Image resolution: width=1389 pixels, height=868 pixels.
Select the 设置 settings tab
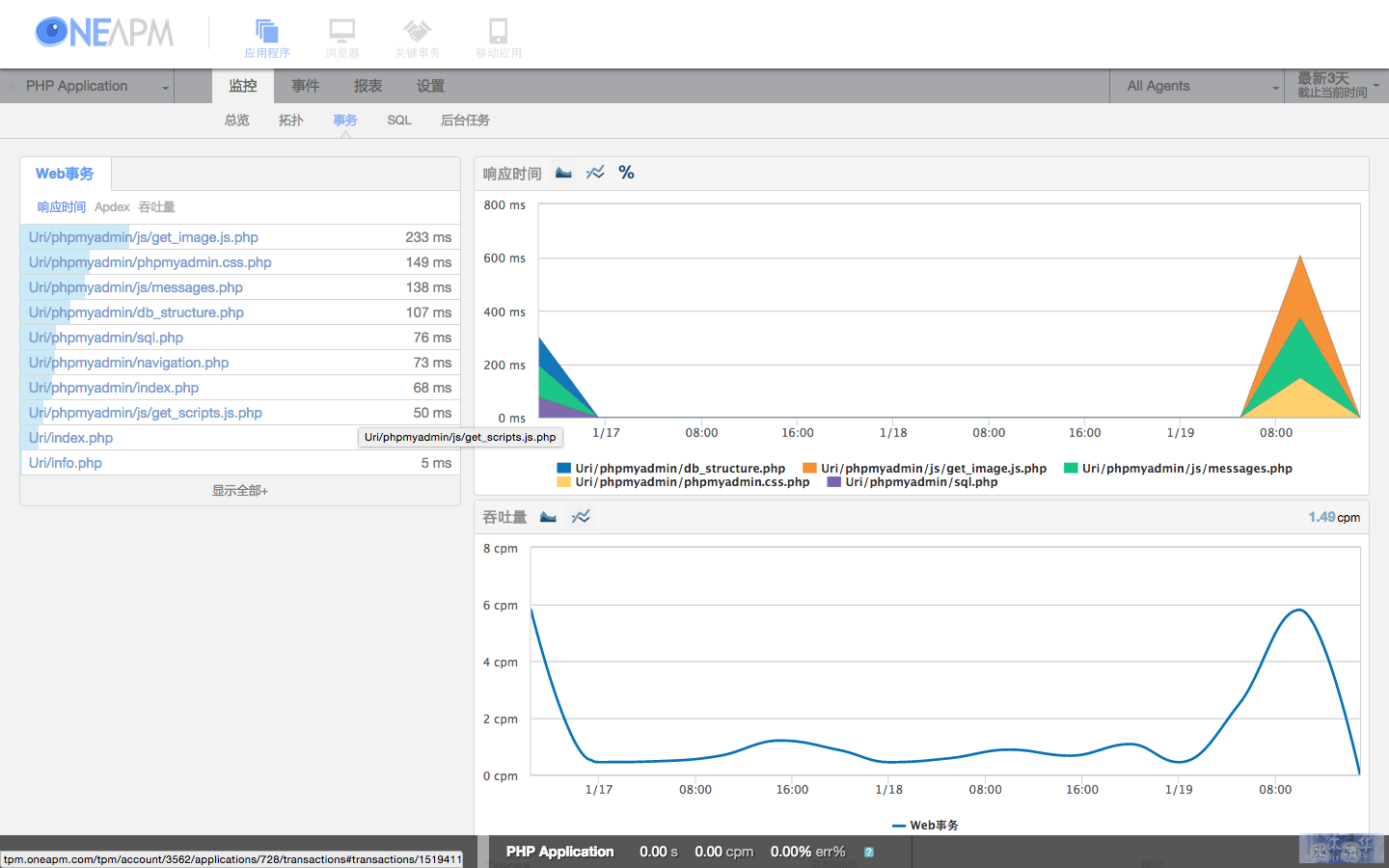430,86
